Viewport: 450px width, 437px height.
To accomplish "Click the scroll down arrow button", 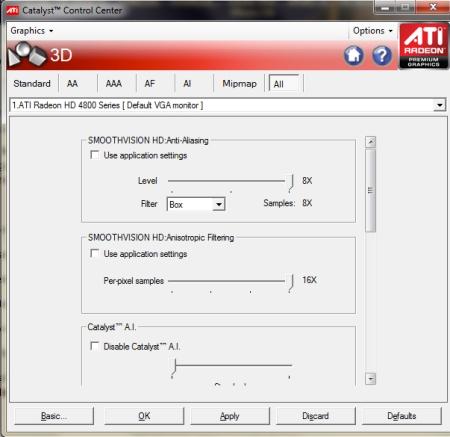I will coord(370,379).
